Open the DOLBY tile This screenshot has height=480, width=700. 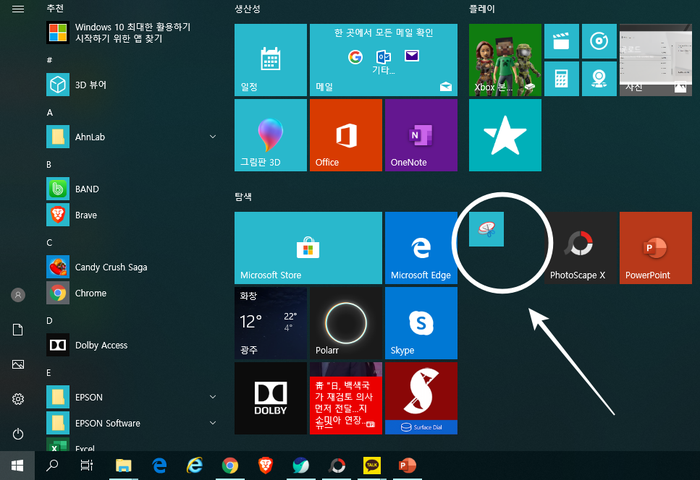click(271, 398)
